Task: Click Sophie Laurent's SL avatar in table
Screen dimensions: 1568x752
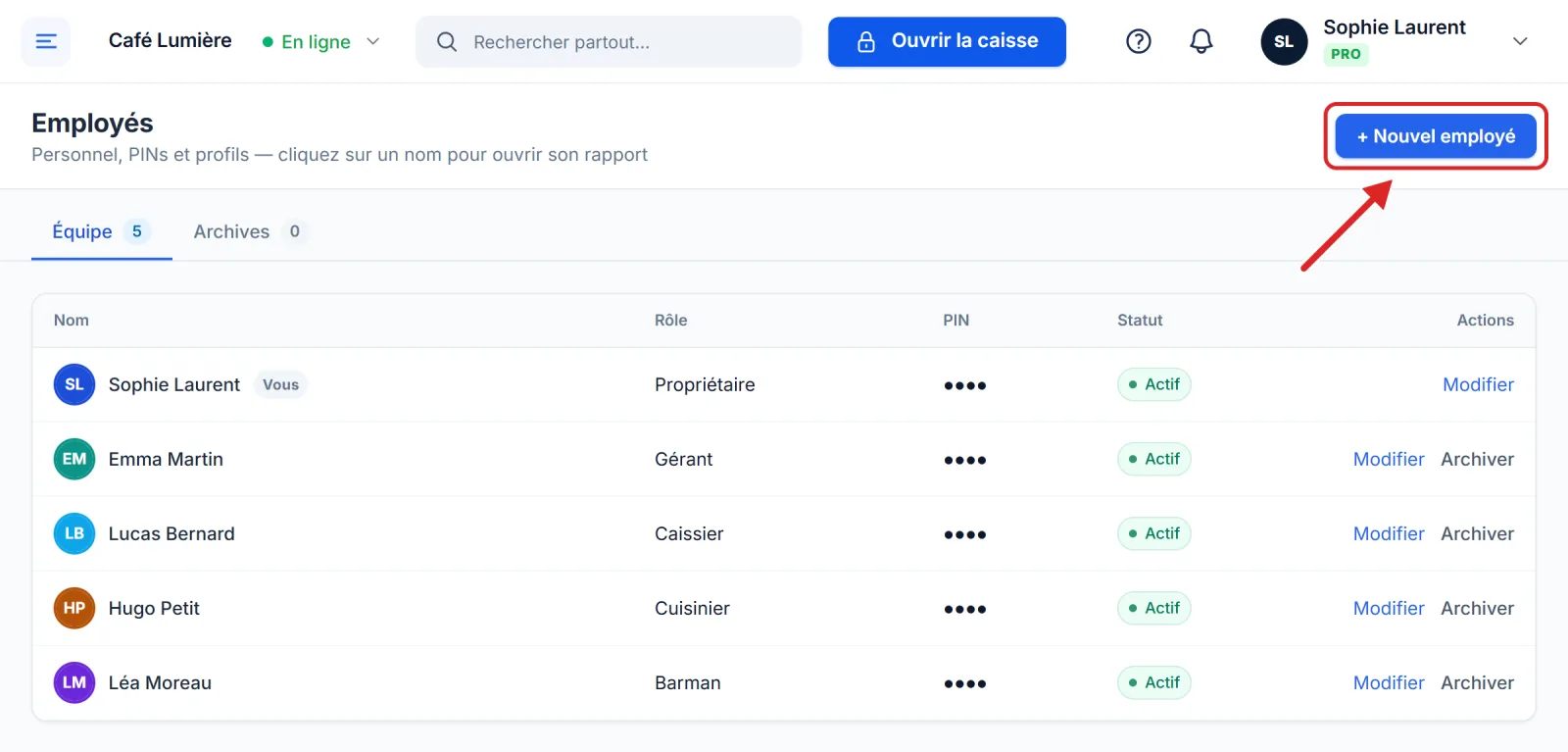Action: point(74,384)
